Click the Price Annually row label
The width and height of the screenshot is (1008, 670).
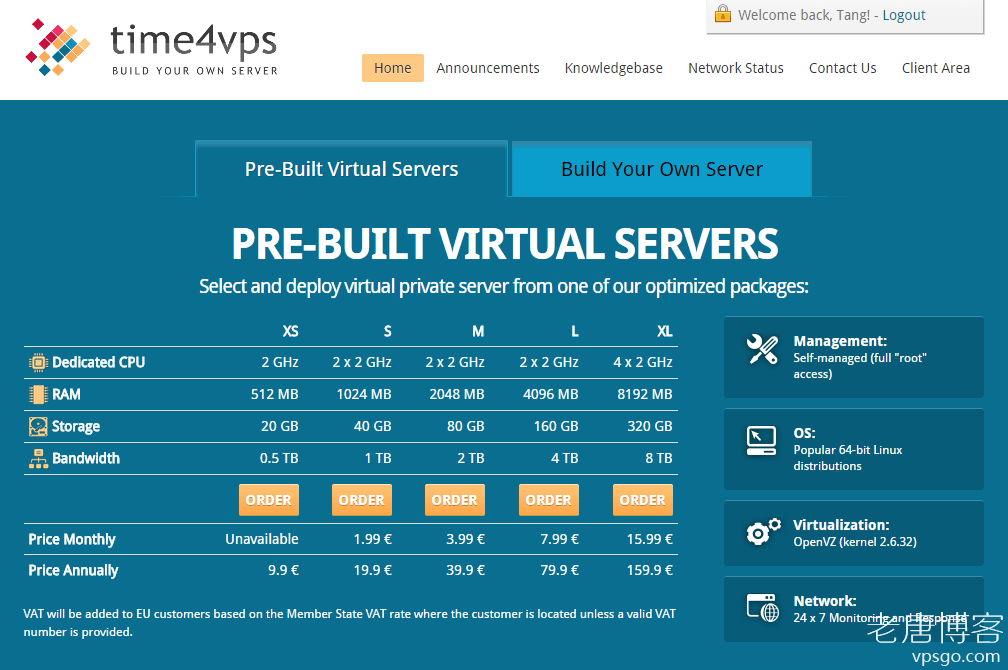tap(73, 571)
